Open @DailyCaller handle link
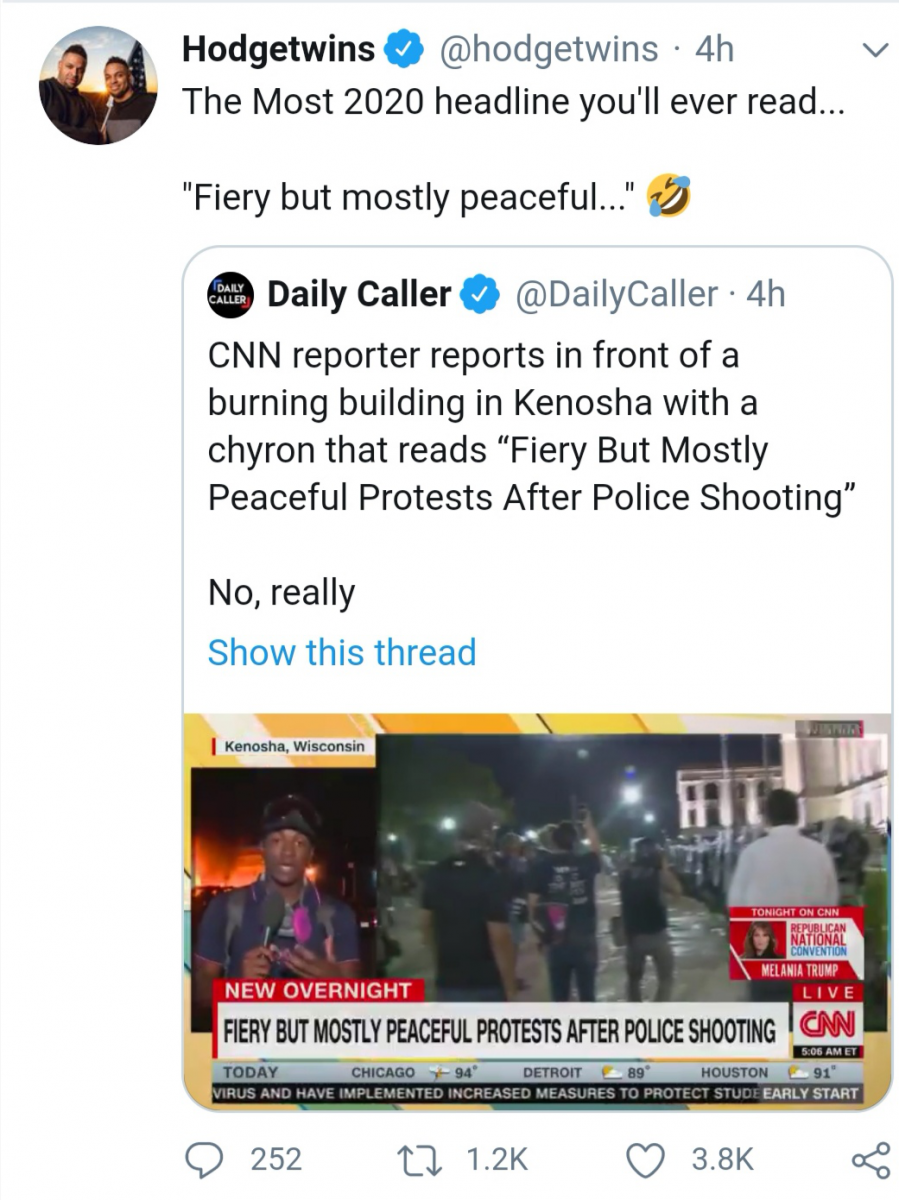 point(615,294)
